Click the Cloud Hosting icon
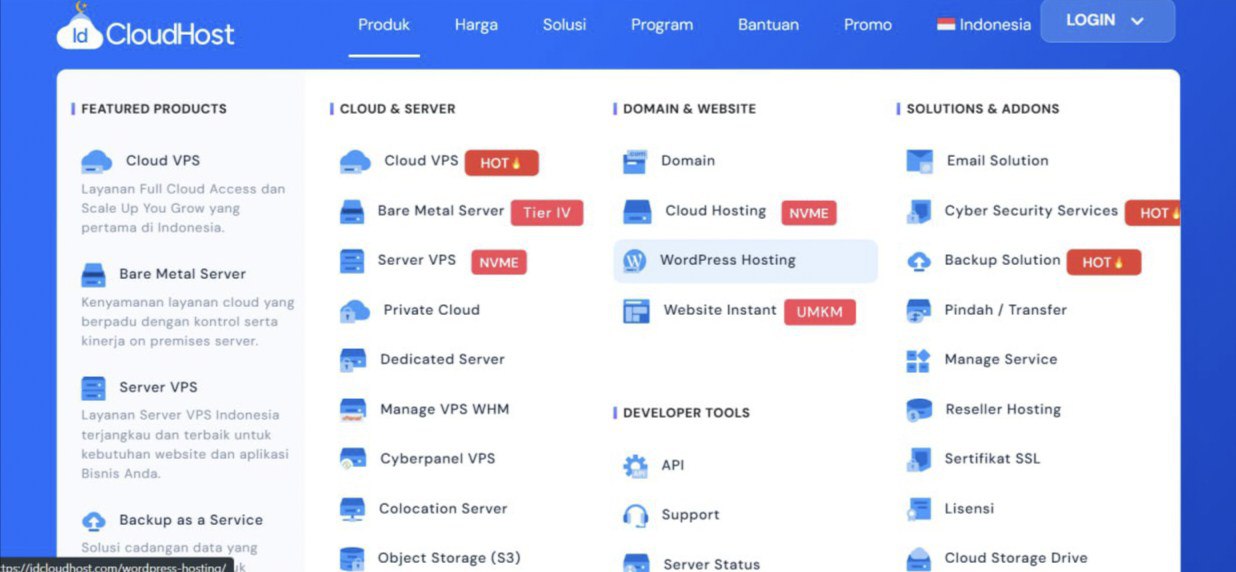 tap(637, 211)
